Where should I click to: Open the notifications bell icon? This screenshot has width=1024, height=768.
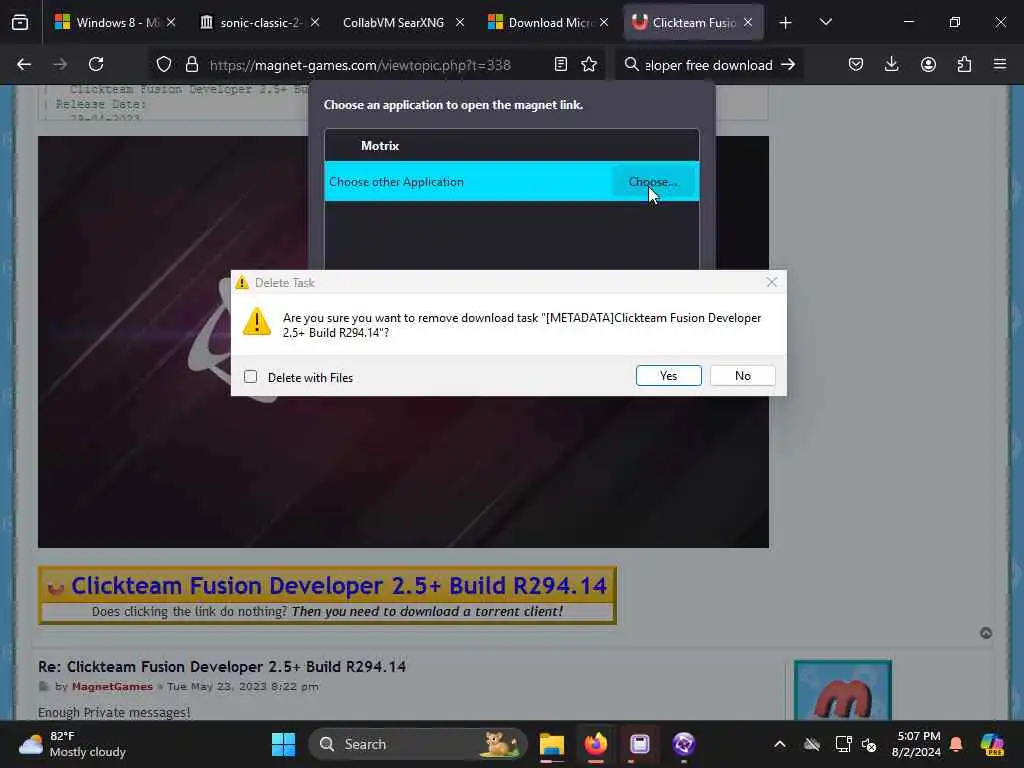956,744
